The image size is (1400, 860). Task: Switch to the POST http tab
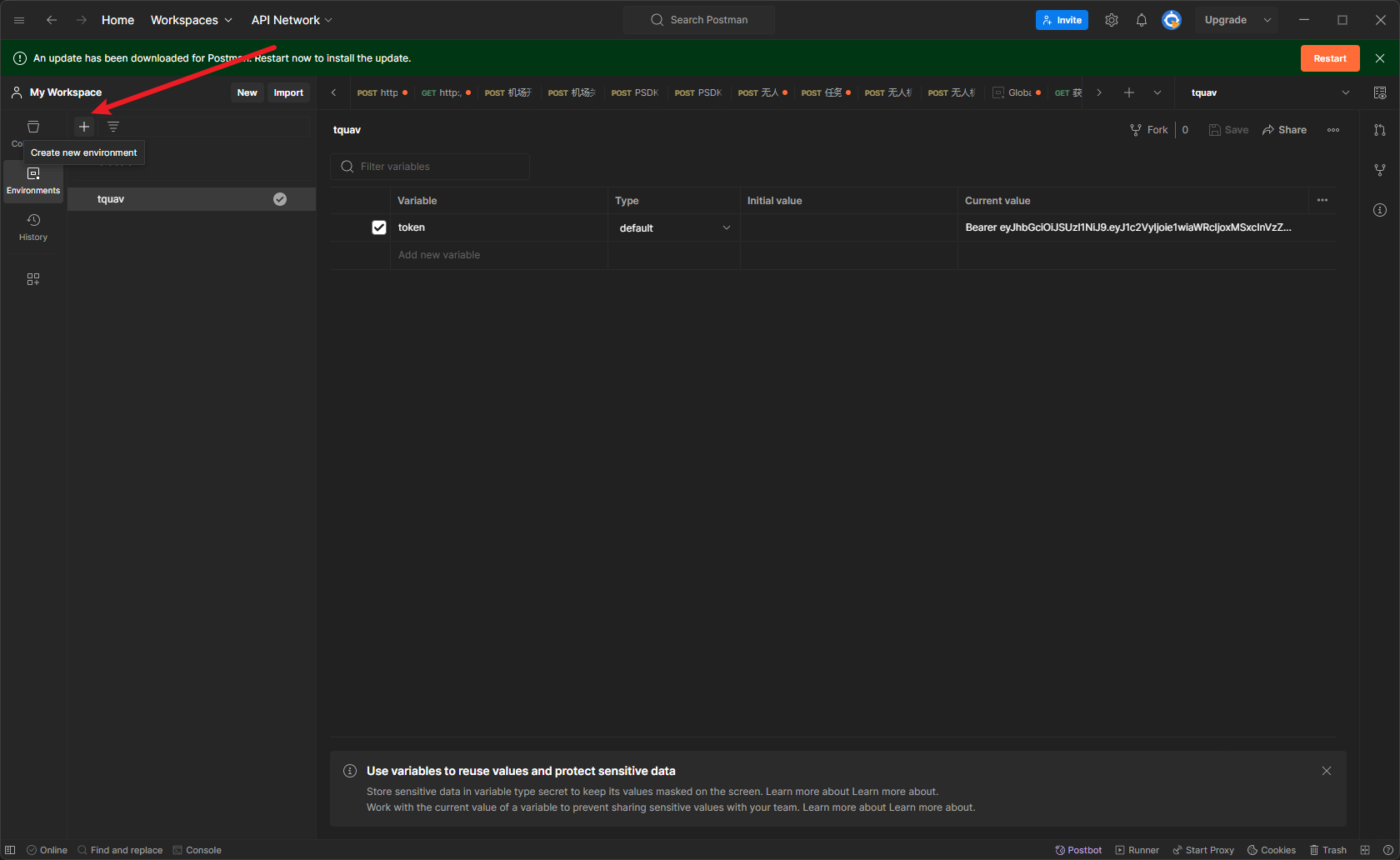pyautogui.click(x=382, y=92)
